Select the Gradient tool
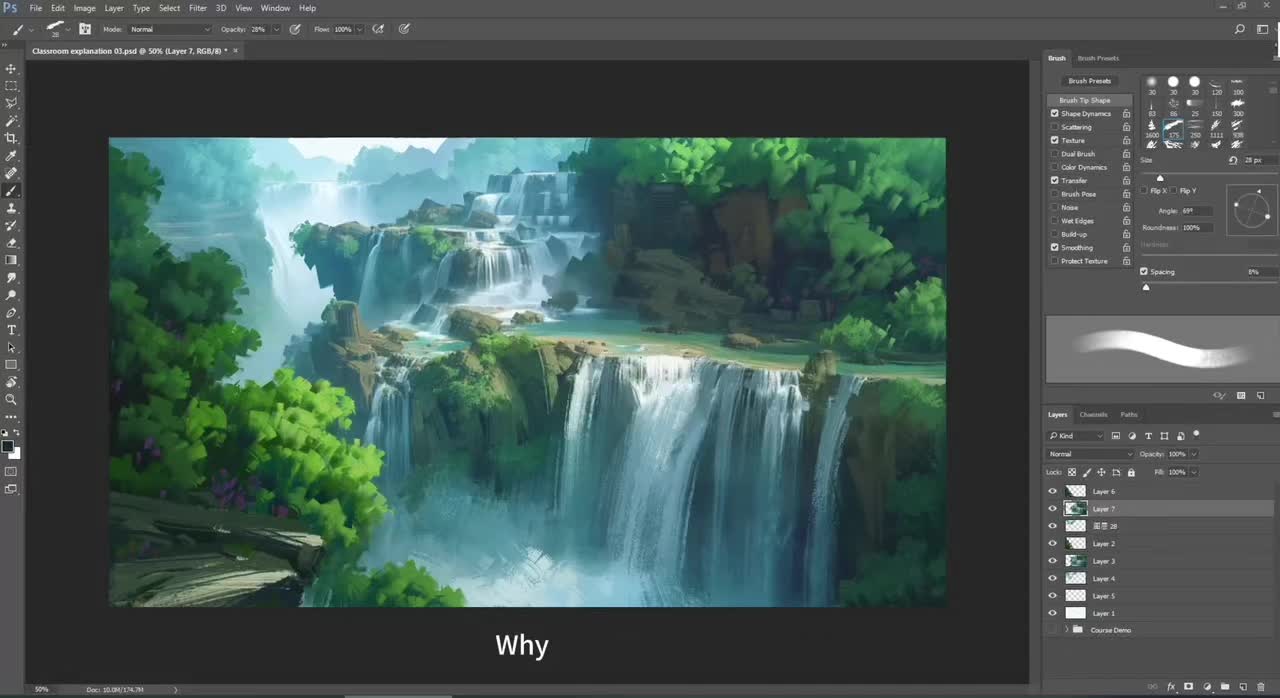The width and height of the screenshot is (1280, 698). tap(11, 260)
